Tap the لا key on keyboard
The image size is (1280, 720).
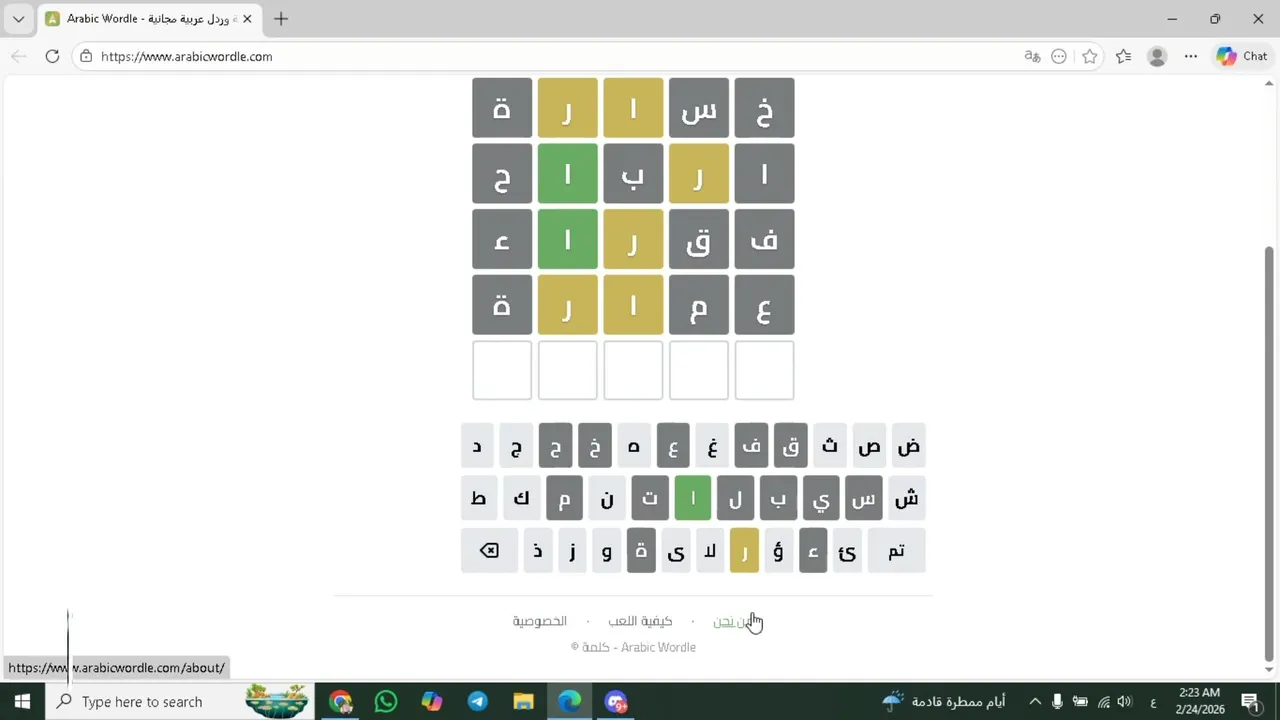coord(710,551)
